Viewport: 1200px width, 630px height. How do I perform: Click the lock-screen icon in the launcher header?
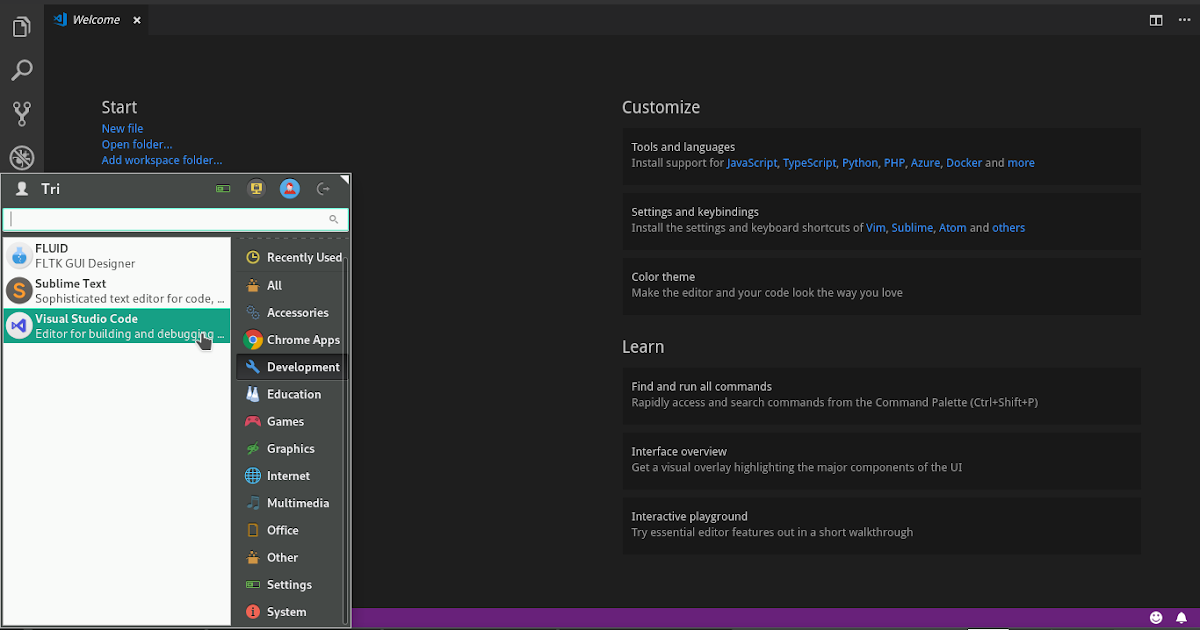[x=256, y=188]
